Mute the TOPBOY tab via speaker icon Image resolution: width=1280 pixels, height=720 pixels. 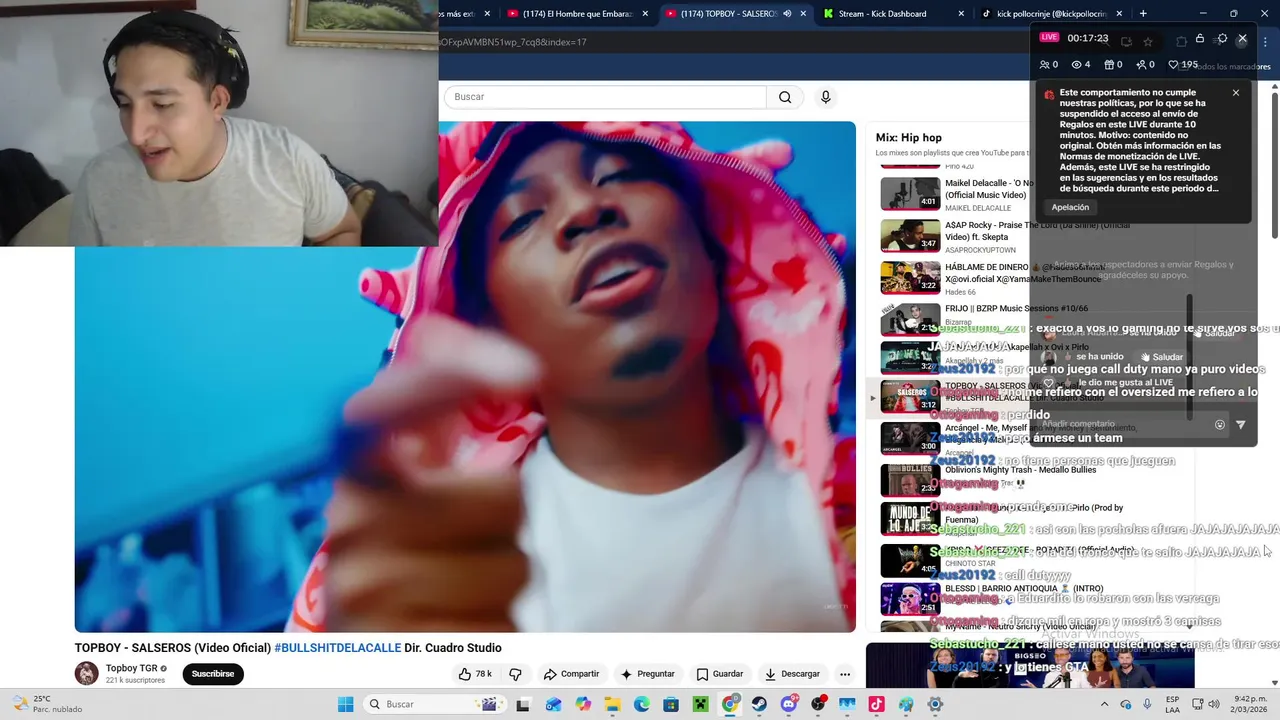click(787, 14)
